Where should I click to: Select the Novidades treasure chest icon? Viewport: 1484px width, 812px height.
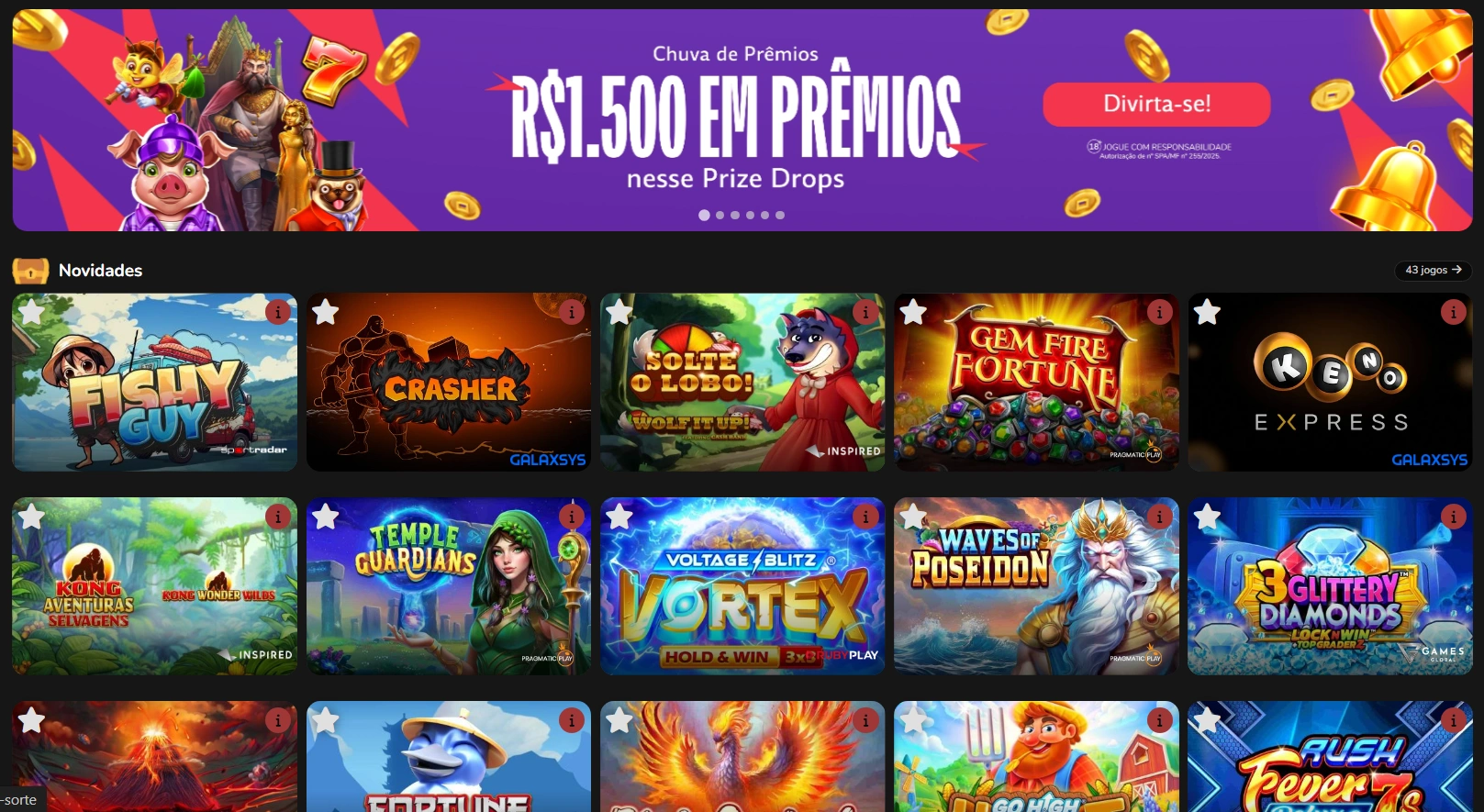[30, 270]
